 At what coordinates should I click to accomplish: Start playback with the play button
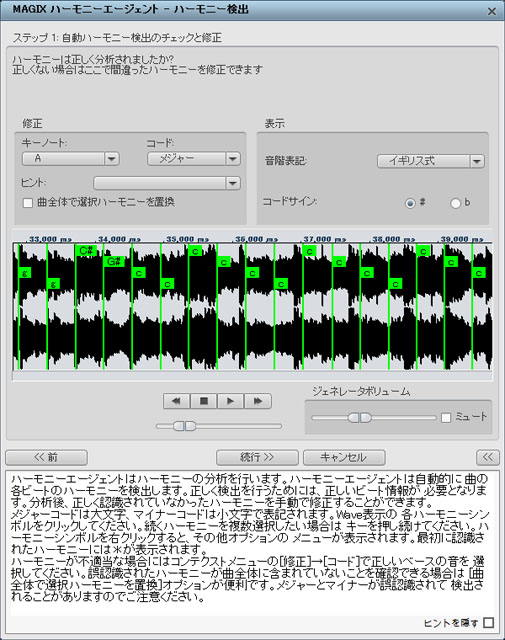230,401
